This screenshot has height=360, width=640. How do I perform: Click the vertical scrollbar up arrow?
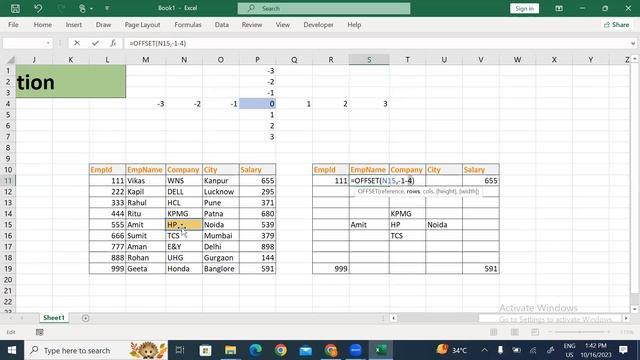point(635,59)
